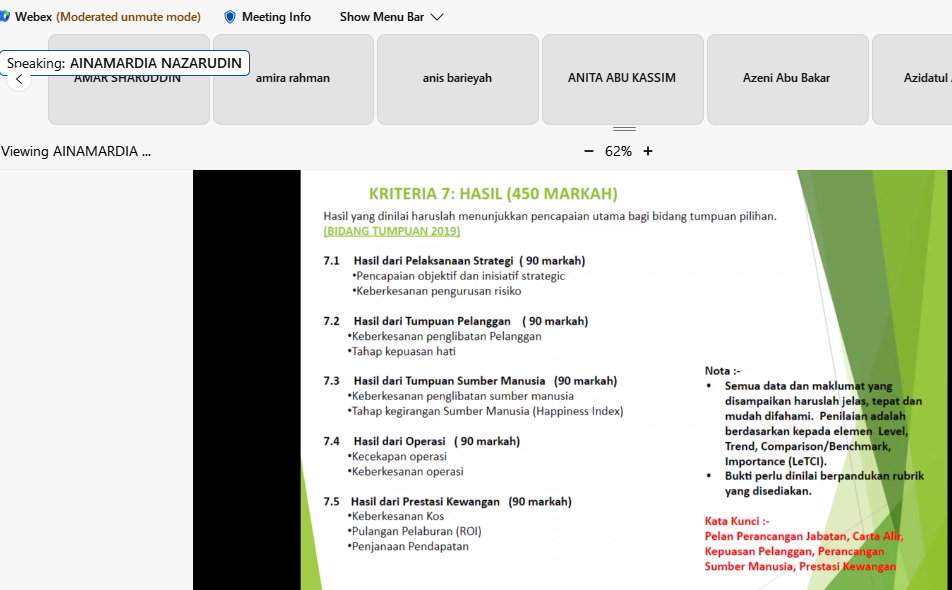
Task: Click the Show Menu Bar label
Action: pyautogui.click(x=382, y=17)
